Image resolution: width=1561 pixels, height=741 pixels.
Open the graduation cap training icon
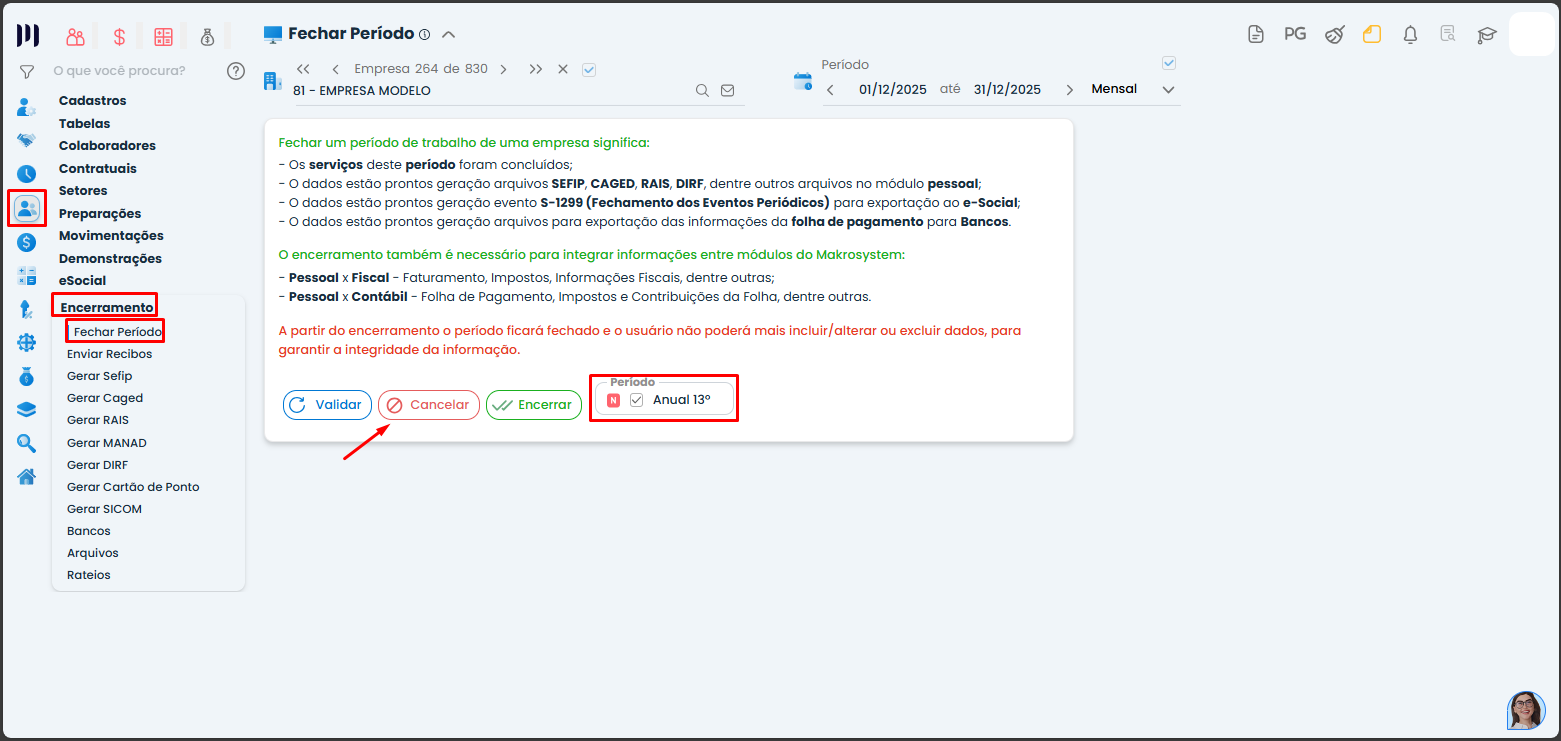1487,35
